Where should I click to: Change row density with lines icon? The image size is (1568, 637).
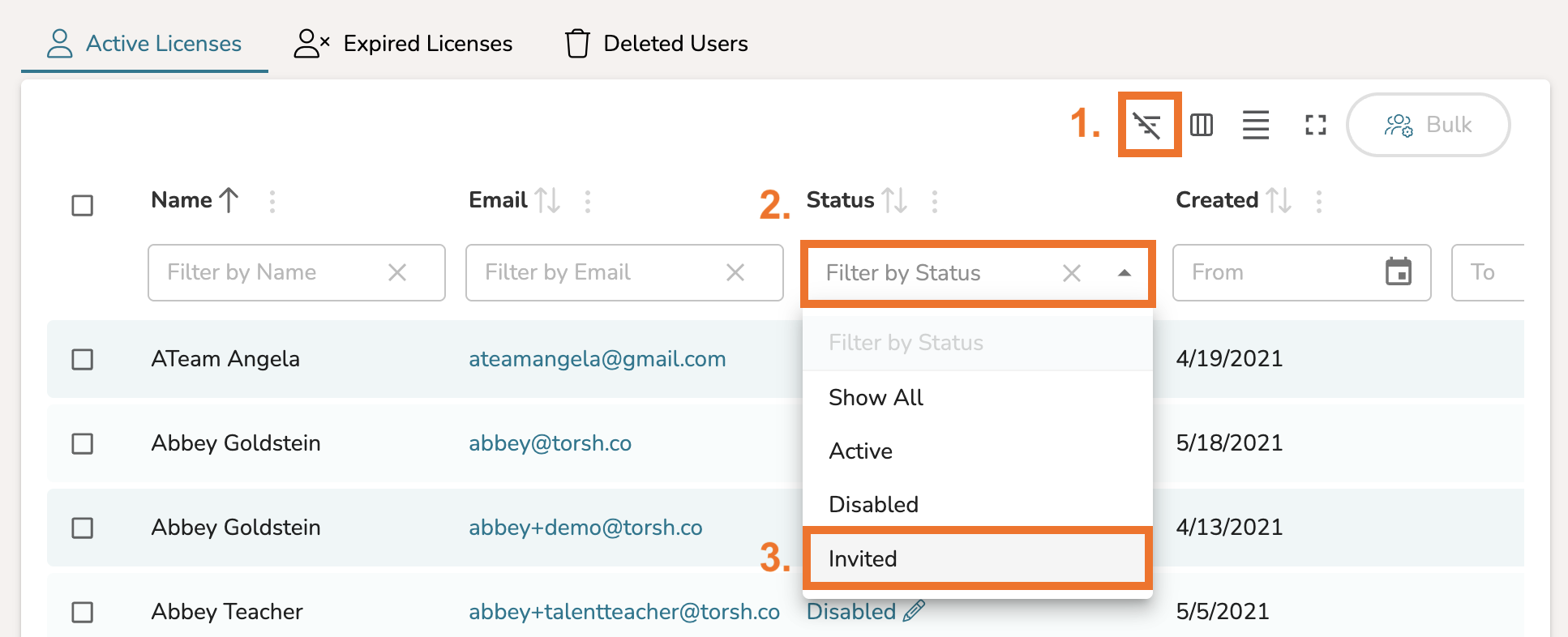1255,125
